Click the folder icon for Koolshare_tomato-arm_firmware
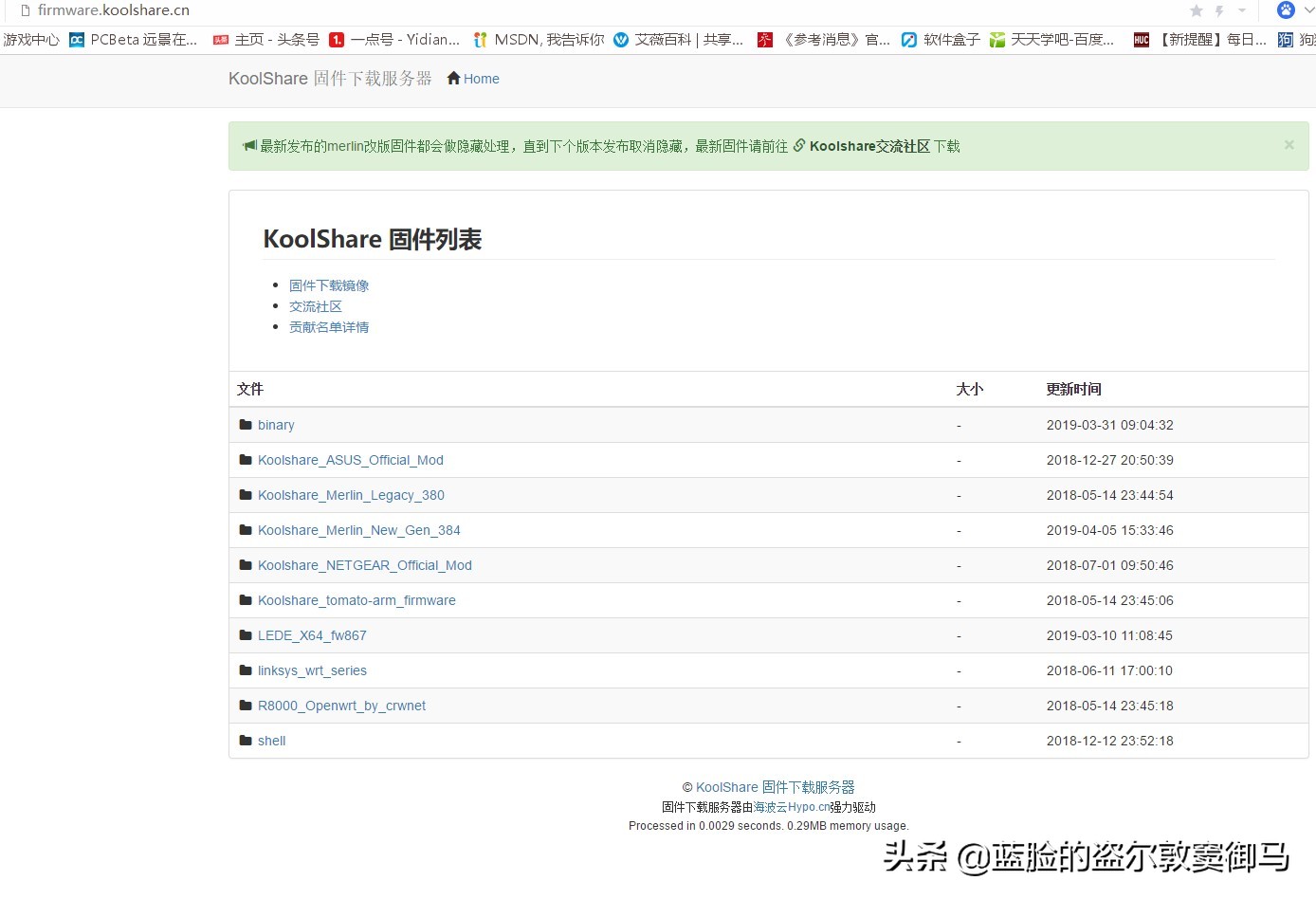This screenshot has width=1316, height=899. click(246, 600)
